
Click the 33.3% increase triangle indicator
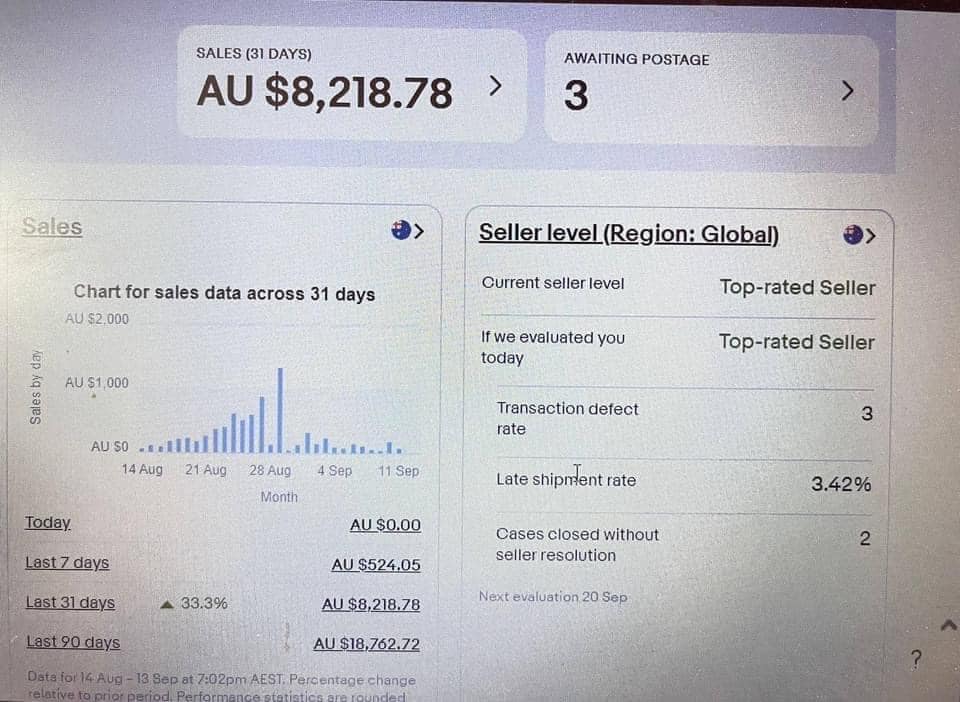point(167,604)
